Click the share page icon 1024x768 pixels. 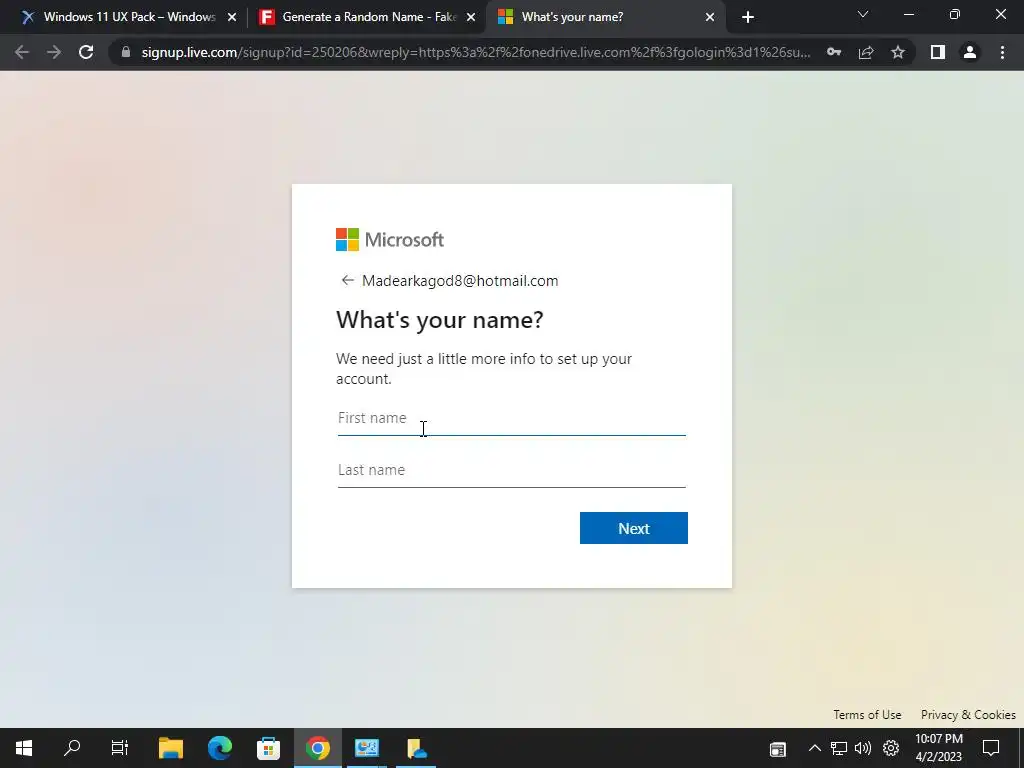coord(866,52)
